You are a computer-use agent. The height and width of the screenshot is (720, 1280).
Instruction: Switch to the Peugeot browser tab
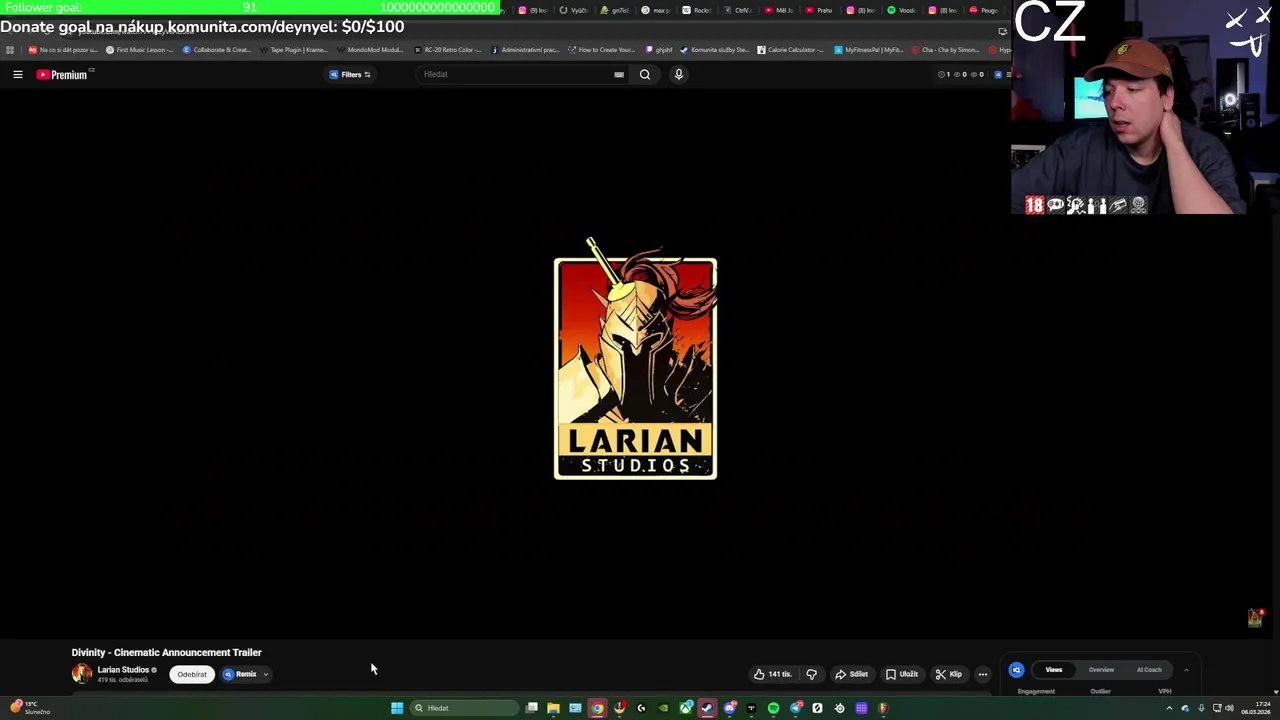point(984,10)
